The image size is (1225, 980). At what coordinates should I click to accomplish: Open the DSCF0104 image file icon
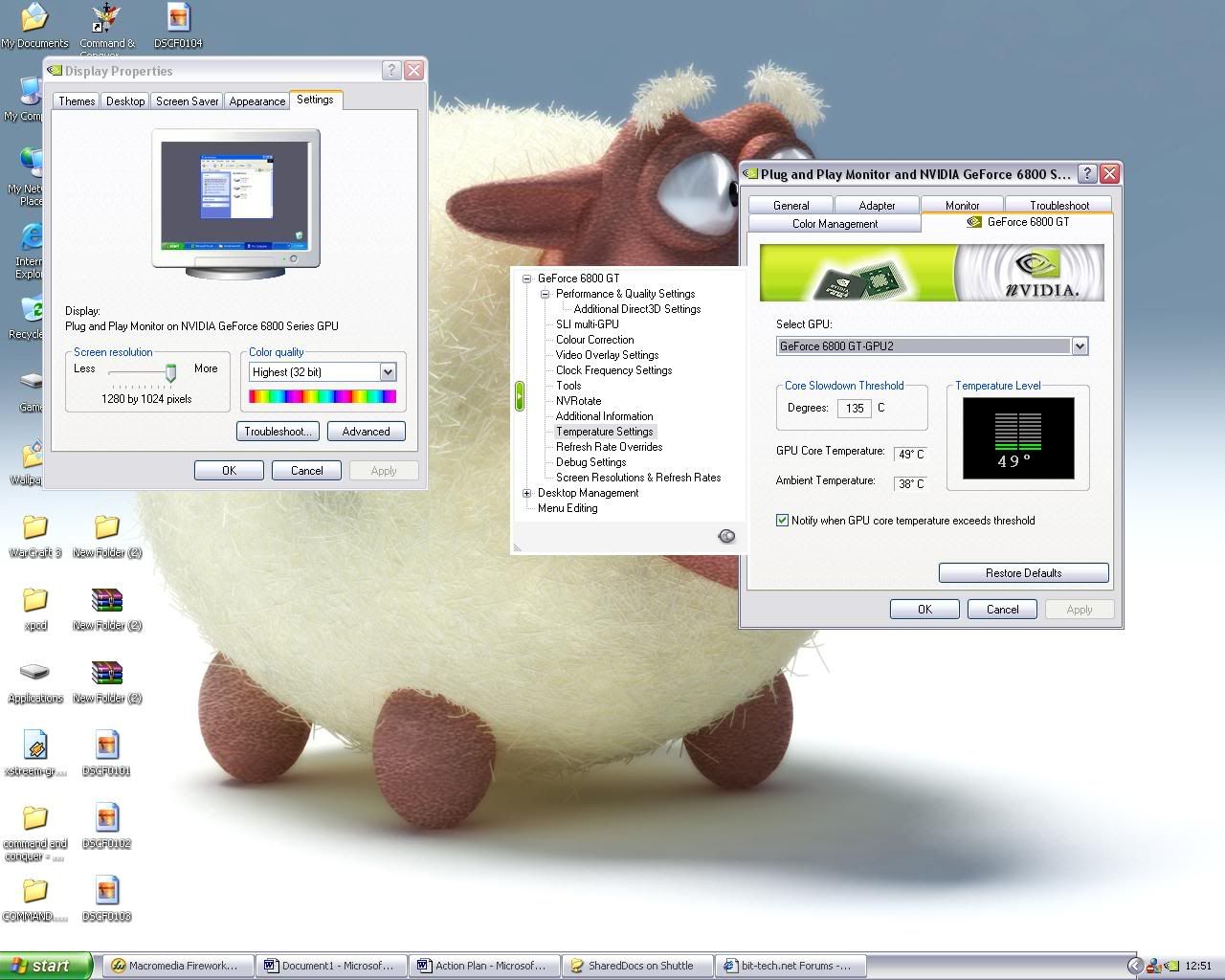[178, 19]
